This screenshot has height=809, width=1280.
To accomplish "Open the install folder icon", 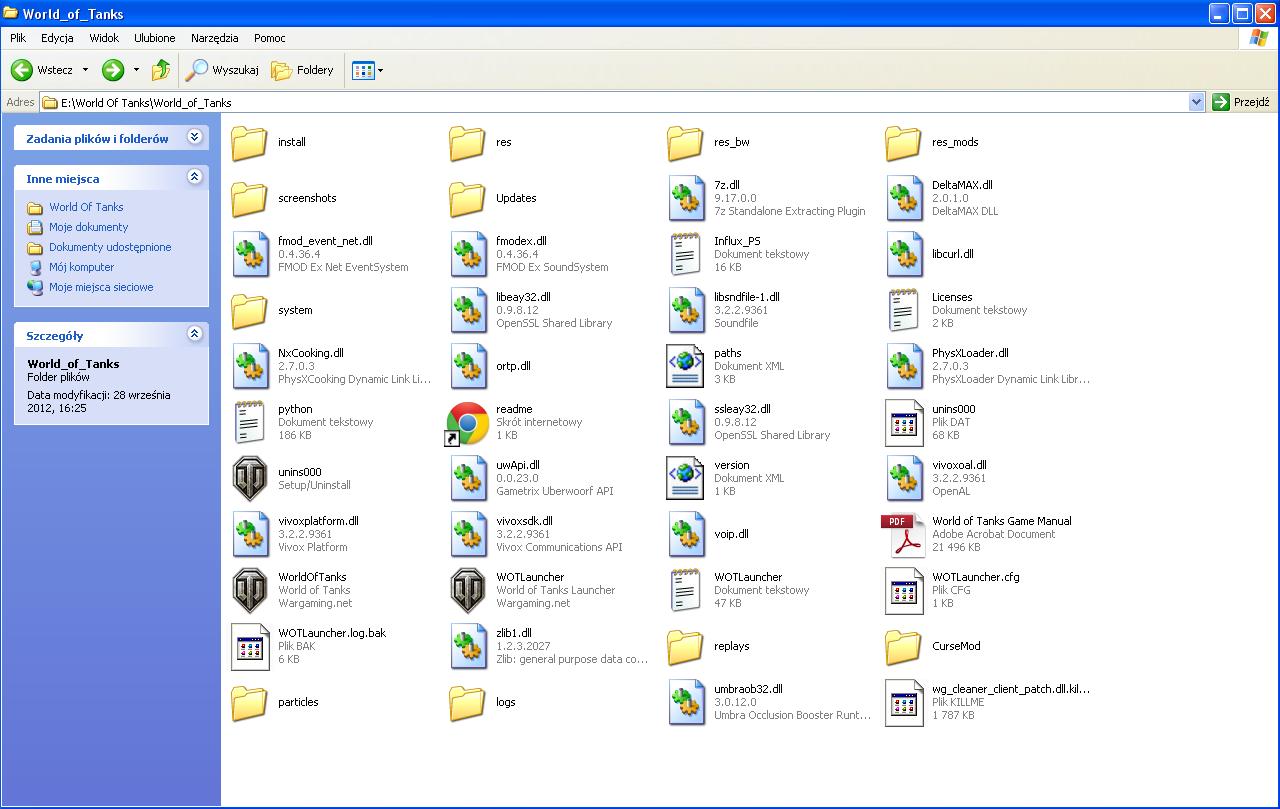I will click(x=249, y=143).
